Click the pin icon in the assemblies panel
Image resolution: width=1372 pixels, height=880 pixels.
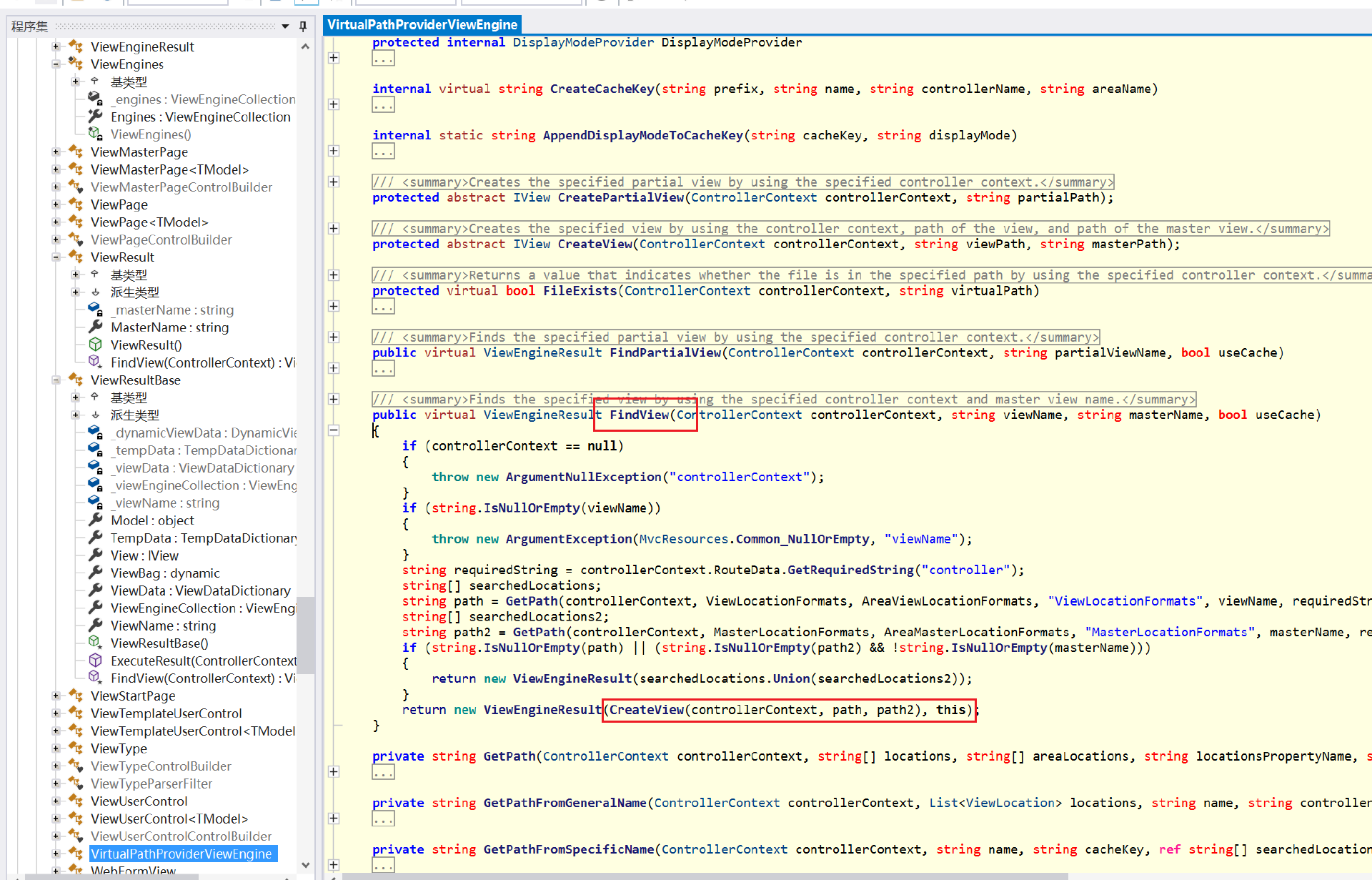pos(303,26)
